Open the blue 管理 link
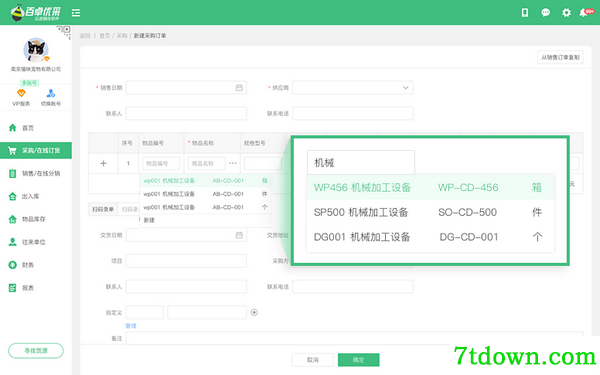 pyautogui.click(x=131, y=326)
